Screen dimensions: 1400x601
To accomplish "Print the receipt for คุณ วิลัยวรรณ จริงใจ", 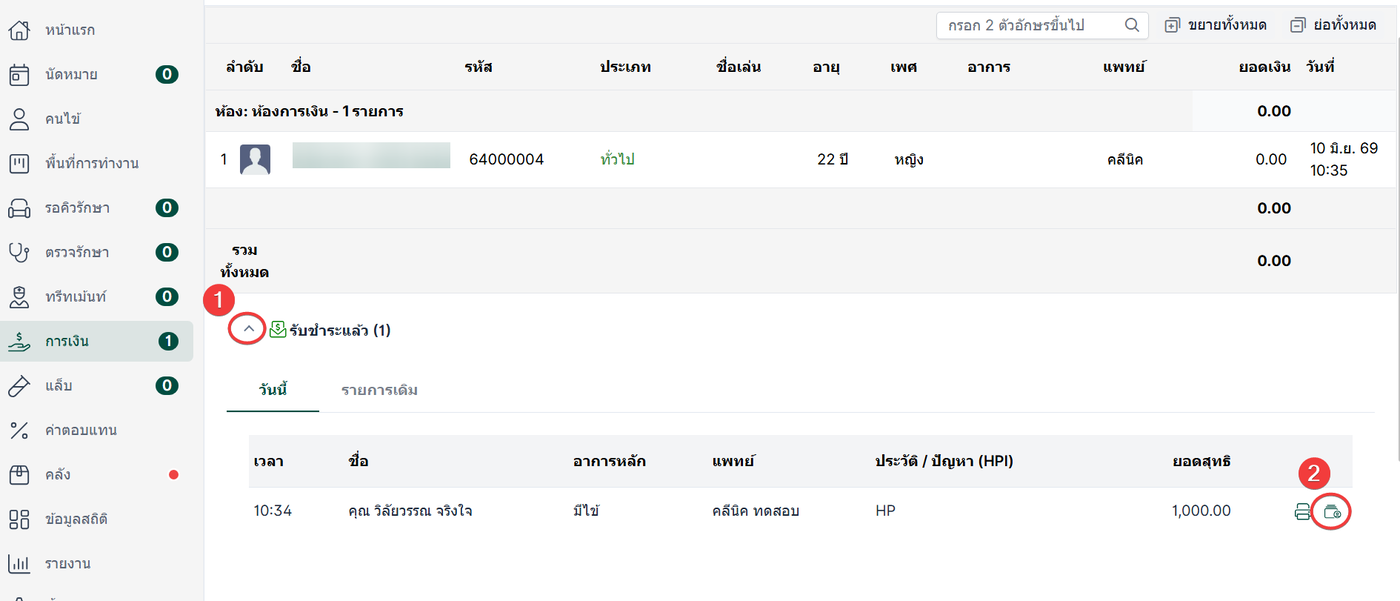I will [1302, 512].
